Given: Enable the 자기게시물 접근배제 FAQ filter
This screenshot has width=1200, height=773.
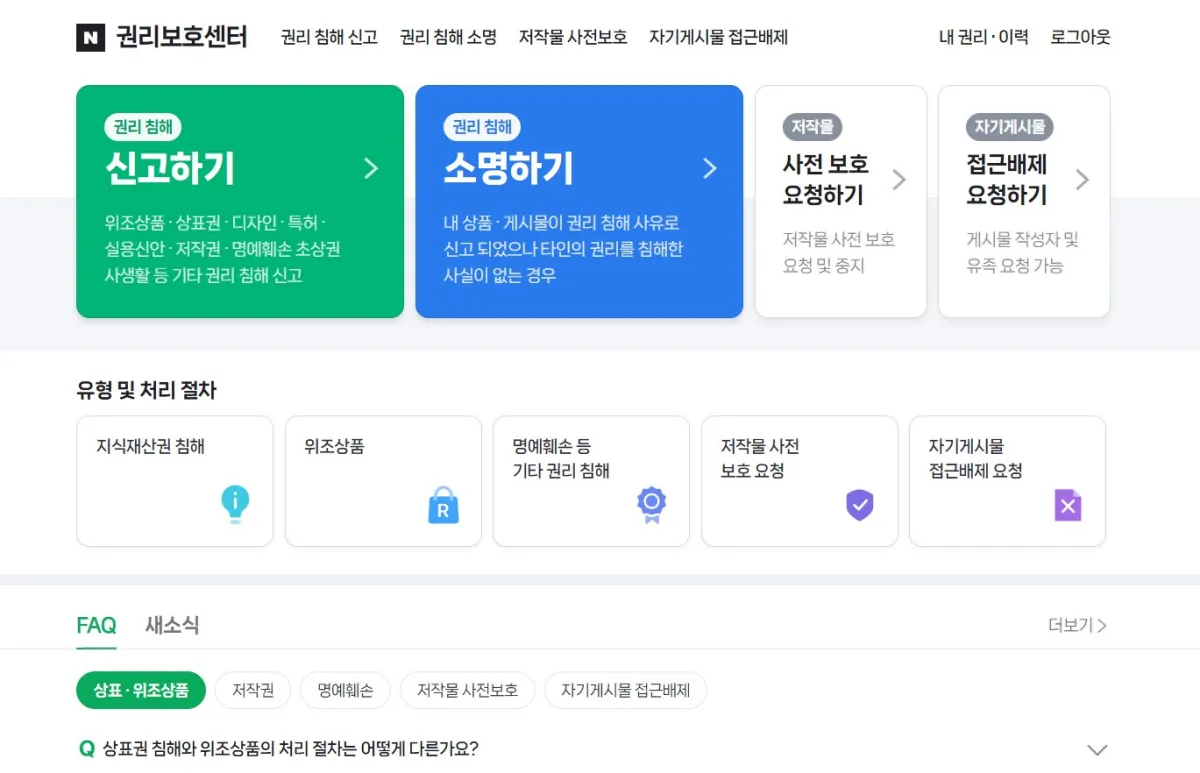Looking at the screenshot, I should coord(625,690).
